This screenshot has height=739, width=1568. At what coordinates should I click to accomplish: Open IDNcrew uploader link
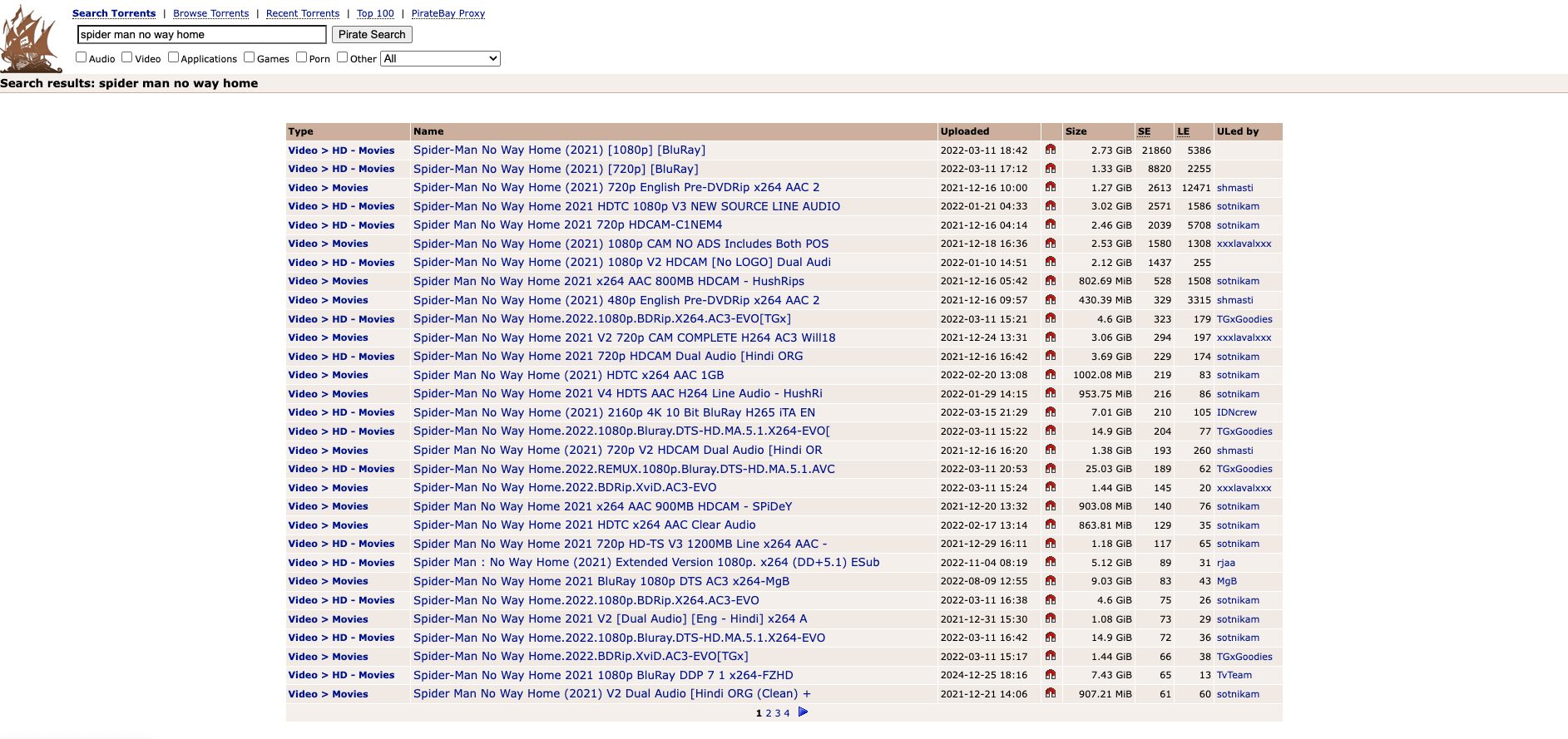[x=1237, y=412]
